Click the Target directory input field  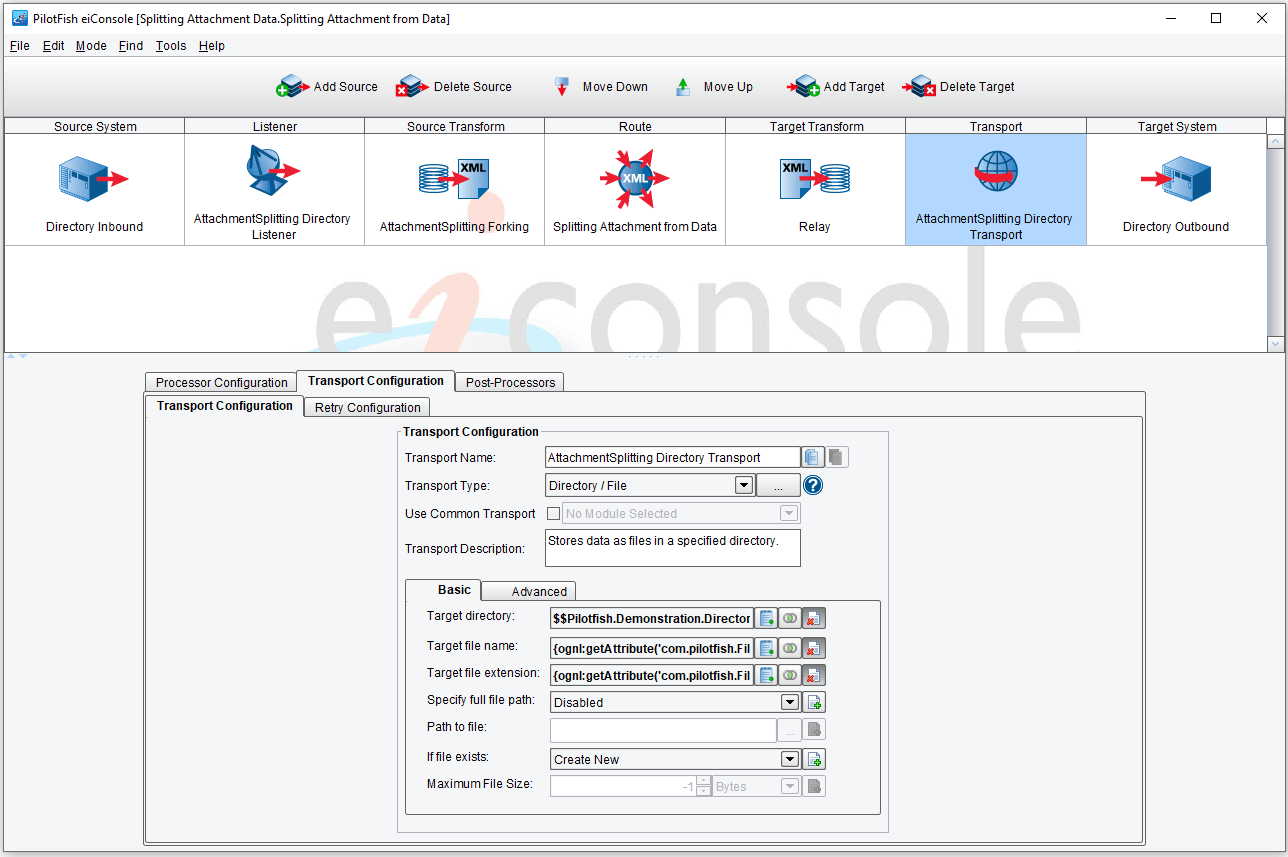(x=651, y=618)
